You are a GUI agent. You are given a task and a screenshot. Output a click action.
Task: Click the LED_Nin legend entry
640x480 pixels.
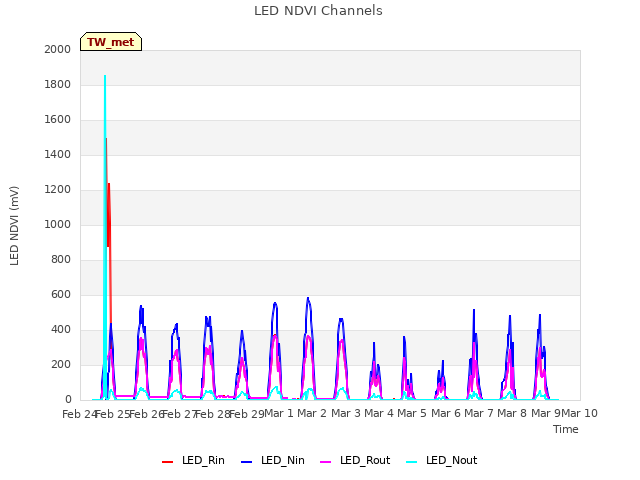click(x=273, y=461)
